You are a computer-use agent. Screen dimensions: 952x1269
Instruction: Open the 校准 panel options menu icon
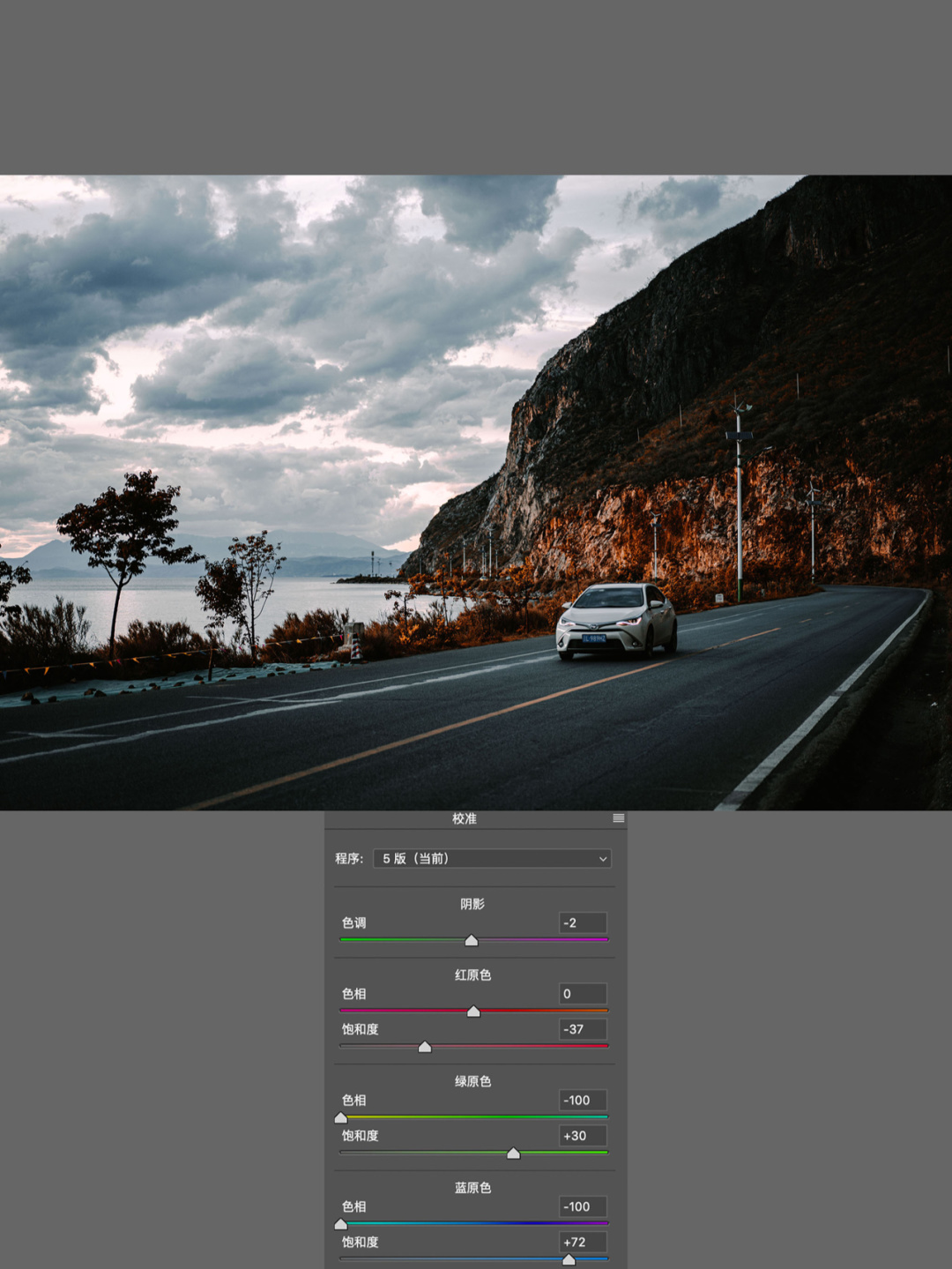[619, 818]
